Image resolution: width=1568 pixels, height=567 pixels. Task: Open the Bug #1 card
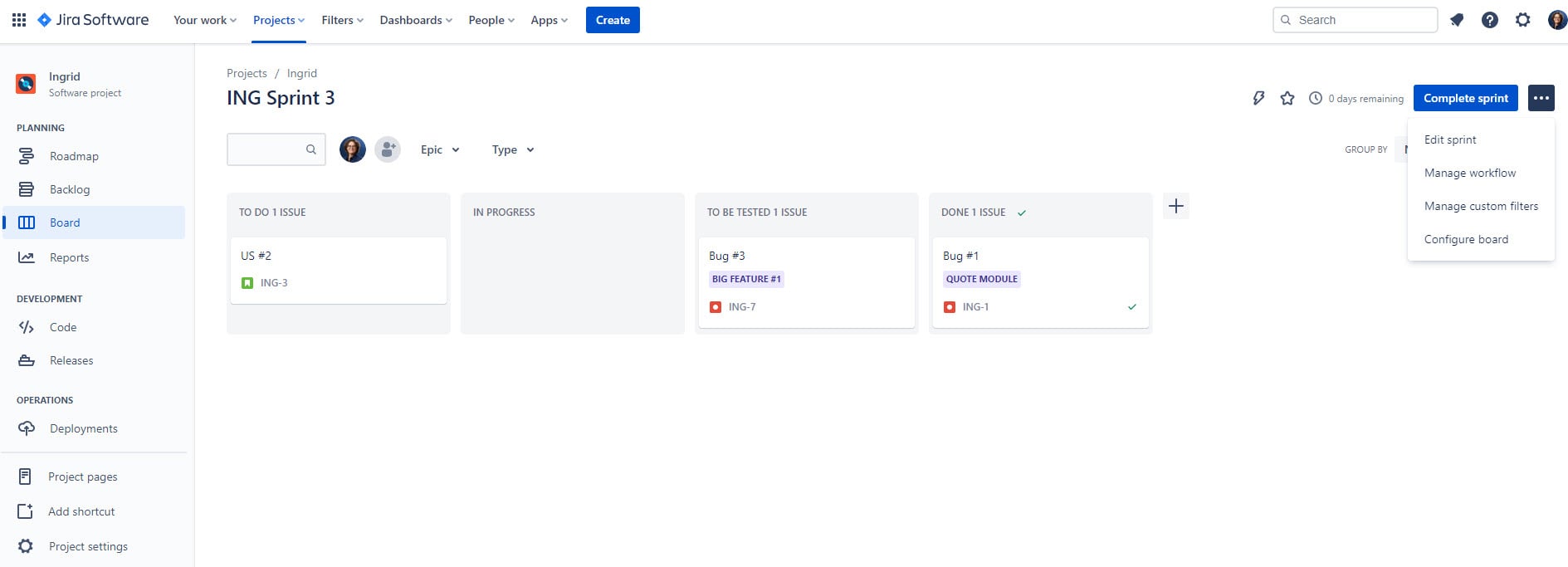tap(1041, 282)
